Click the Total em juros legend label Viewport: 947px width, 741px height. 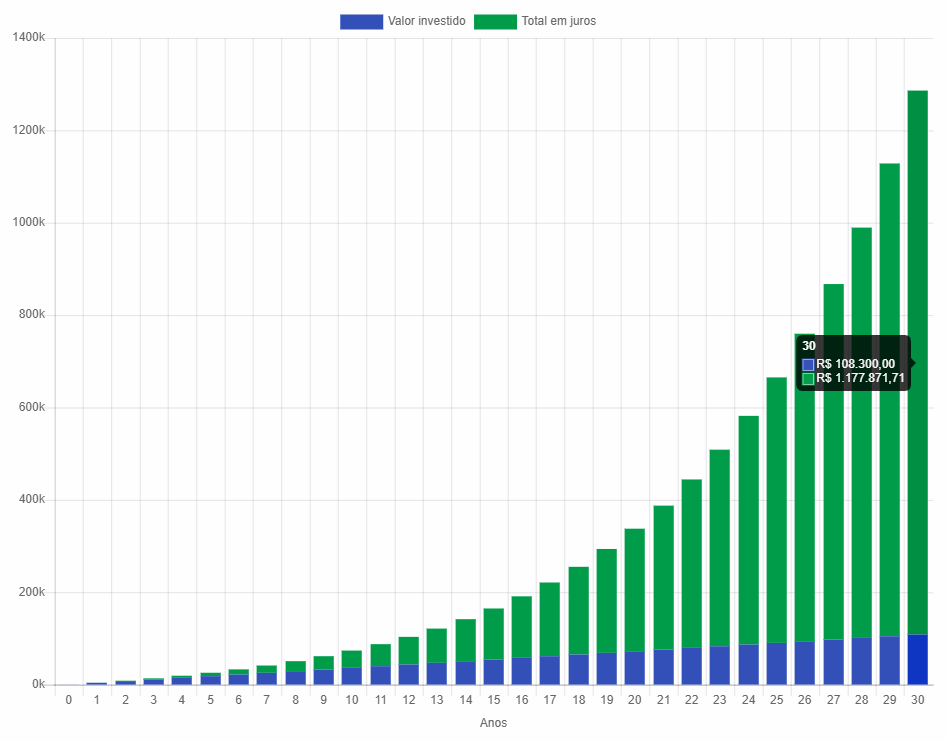point(559,21)
